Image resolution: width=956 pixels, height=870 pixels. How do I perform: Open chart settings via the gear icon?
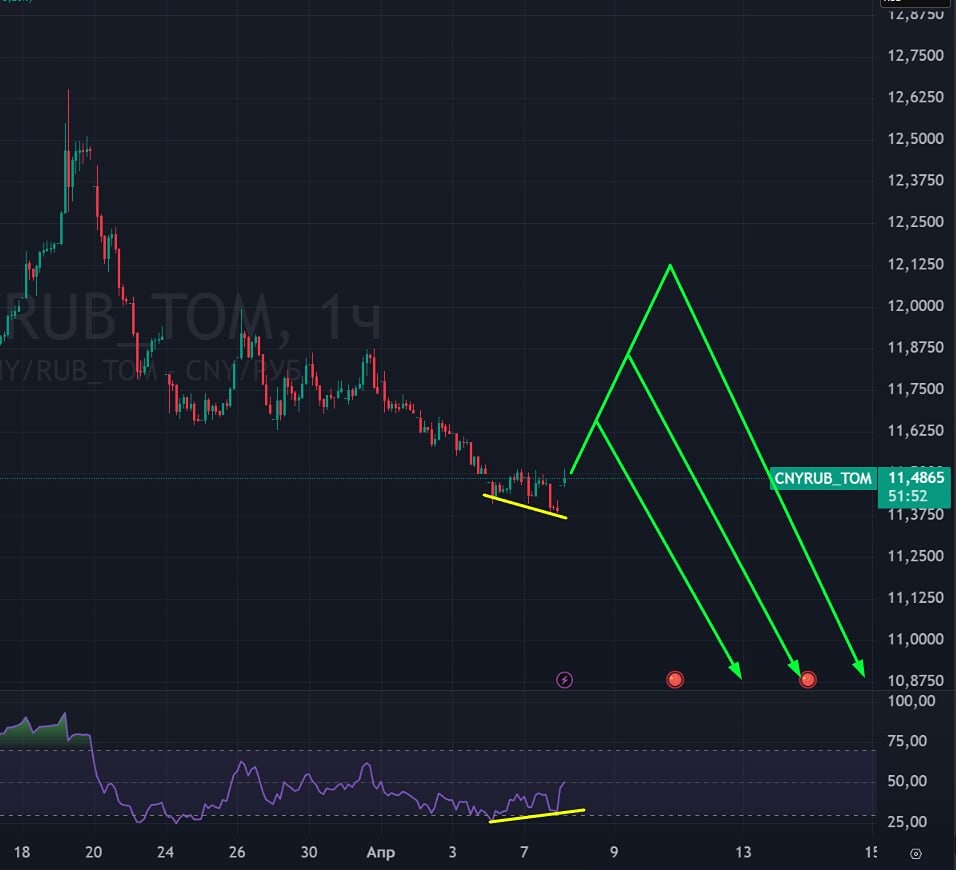[x=917, y=855]
